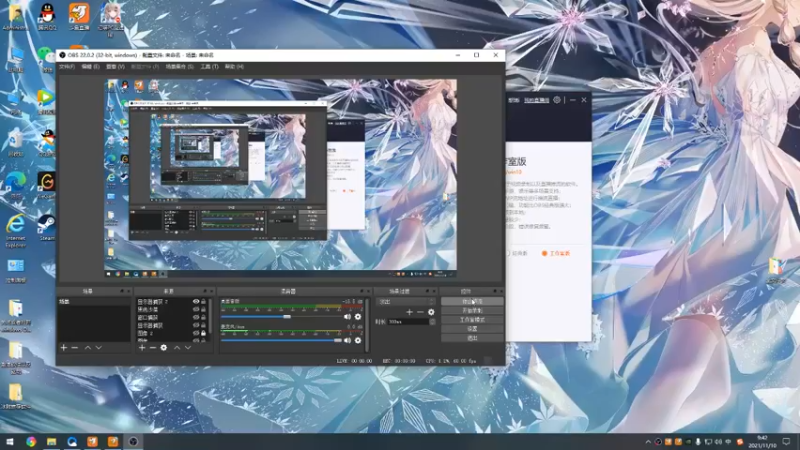
Task: Toggle lock on 图像 2 source
Action: (204, 333)
